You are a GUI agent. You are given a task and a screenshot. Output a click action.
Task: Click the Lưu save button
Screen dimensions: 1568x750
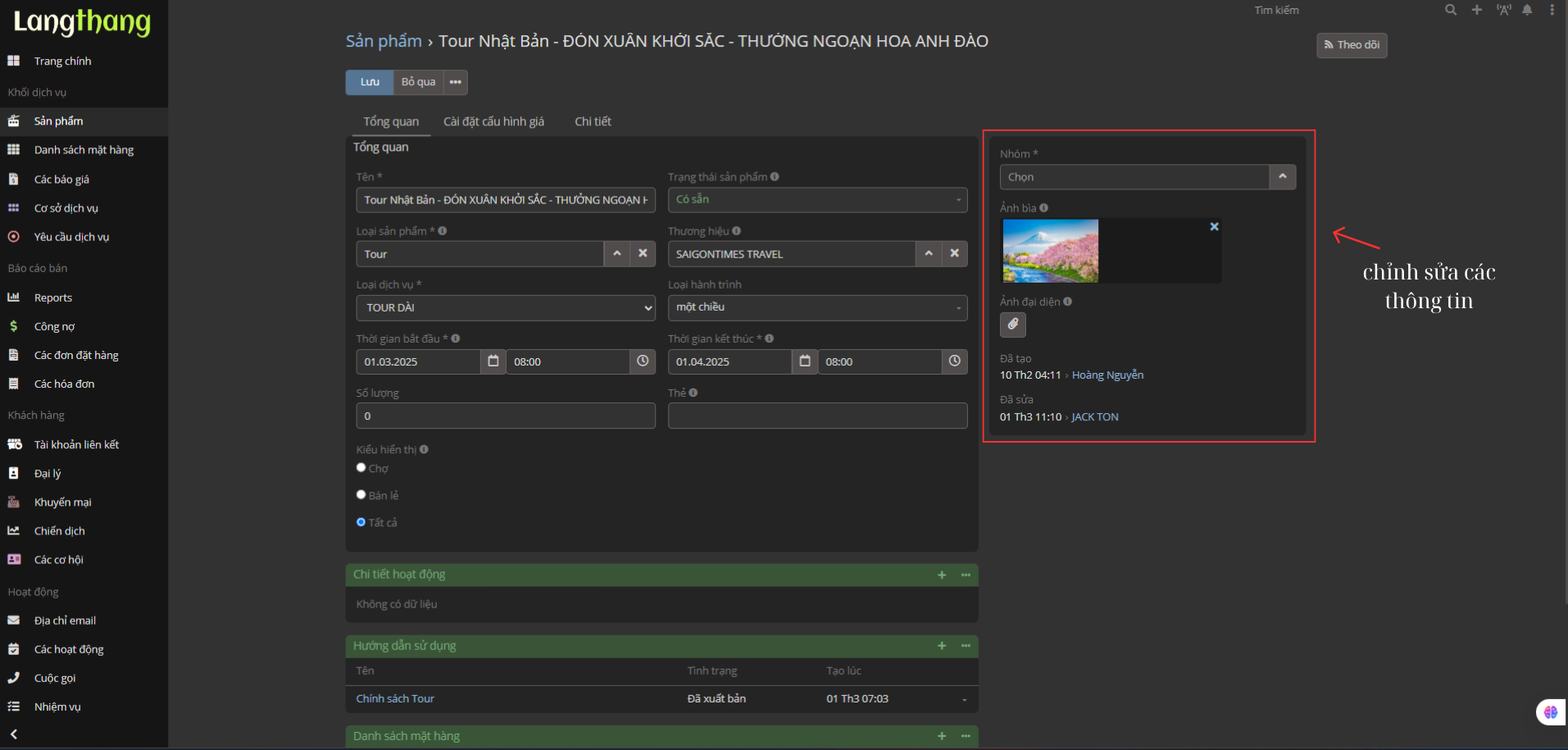(370, 82)
